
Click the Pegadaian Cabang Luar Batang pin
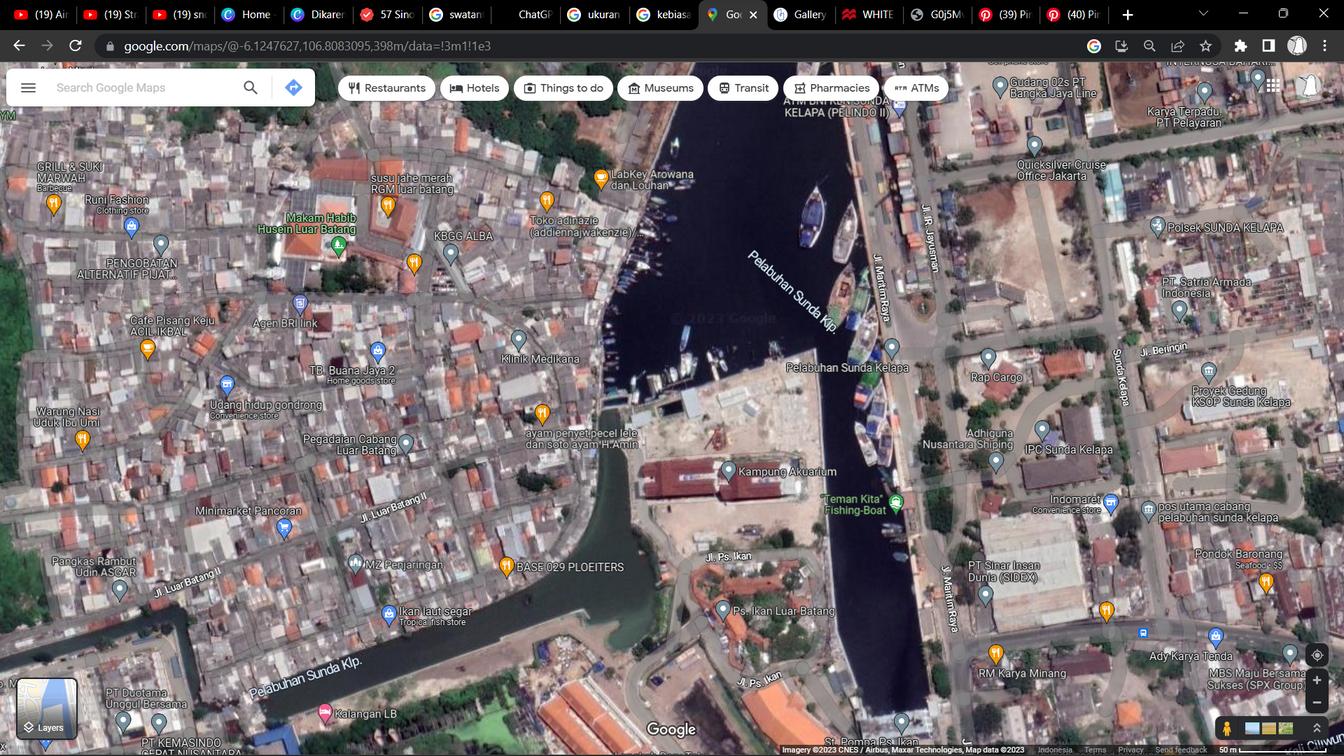click(406, 442)
